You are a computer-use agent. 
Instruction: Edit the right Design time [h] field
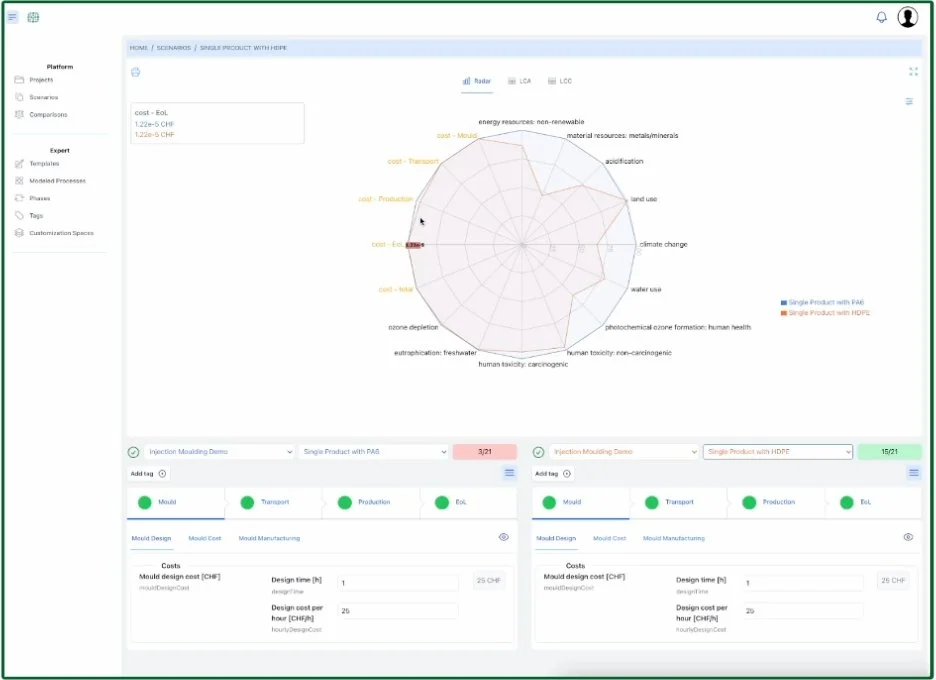click(x=803, y=583)
